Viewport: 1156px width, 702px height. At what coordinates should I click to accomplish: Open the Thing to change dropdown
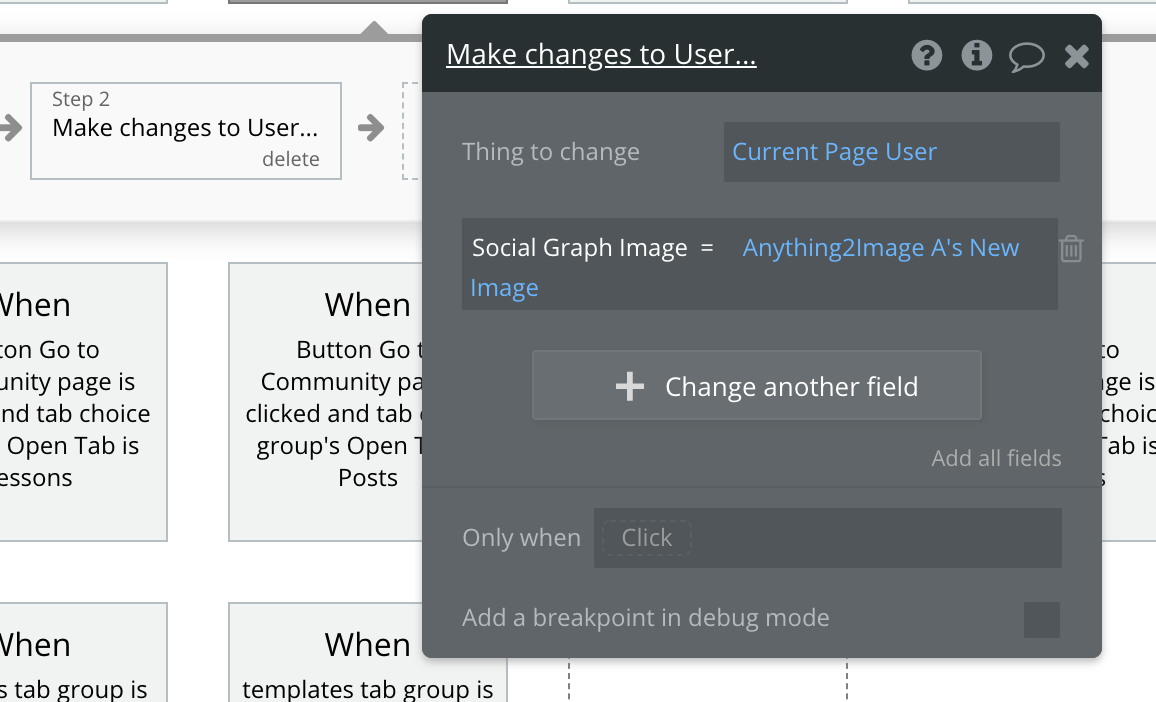(x=890, y=152)
